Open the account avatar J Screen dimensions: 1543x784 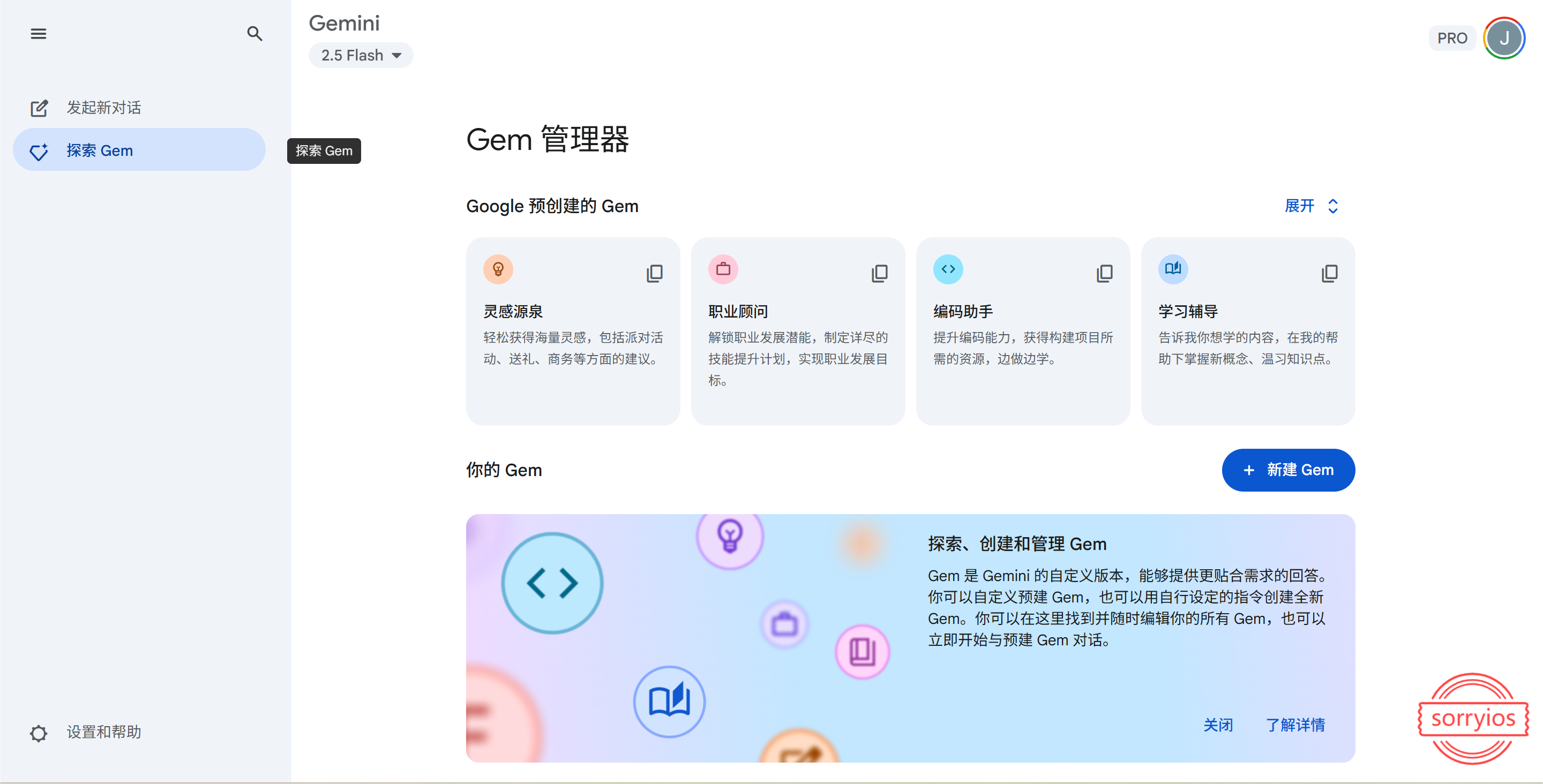coord(1503,39)
